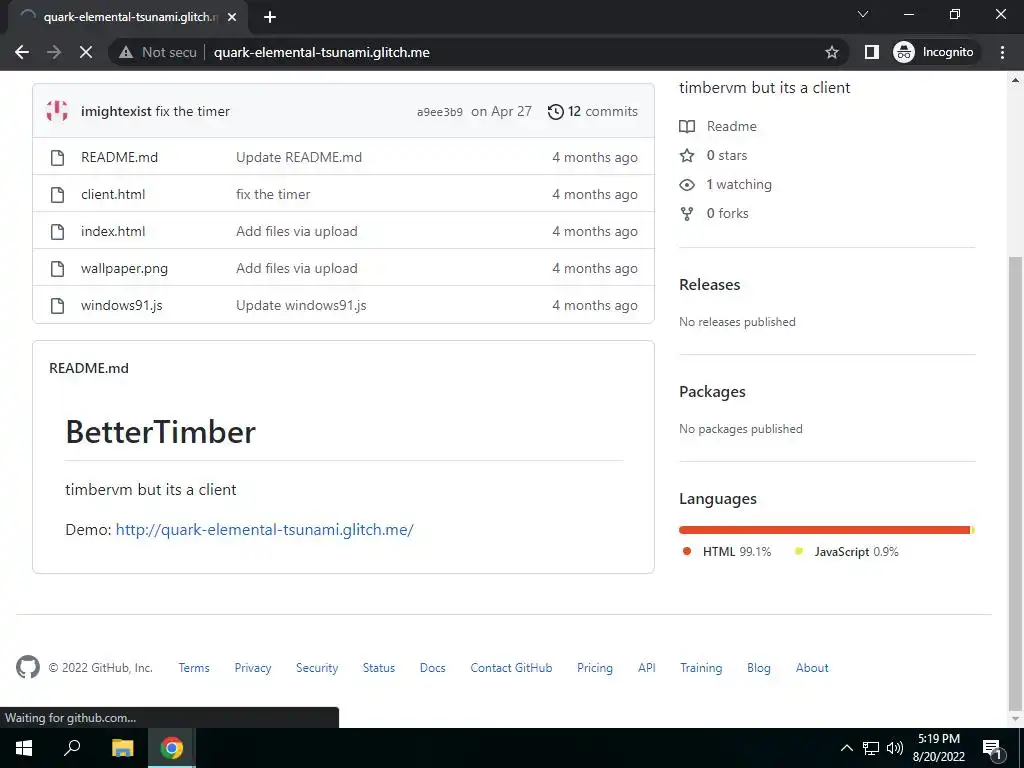Screen dimensions: 1024x768
Task: Click the file icon beside index.html
Action: [57, 231]
